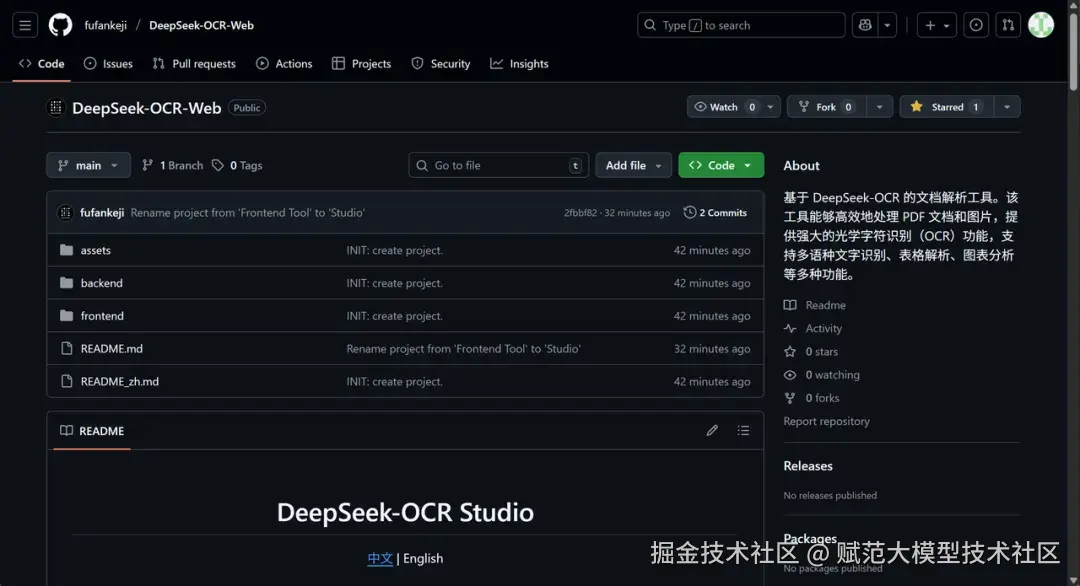
Task: Focus the Type / to search field
Action: click(741, 25)
